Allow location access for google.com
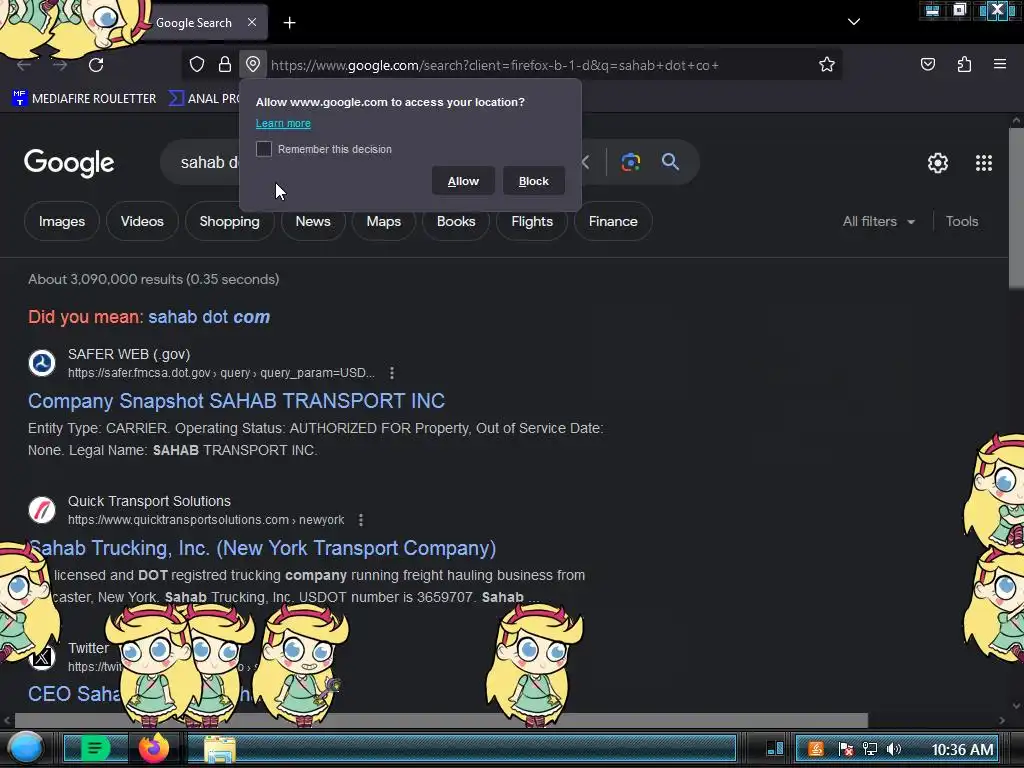Image resolution: width=1024 pixels, height=768 pixels. pos(463,181)
